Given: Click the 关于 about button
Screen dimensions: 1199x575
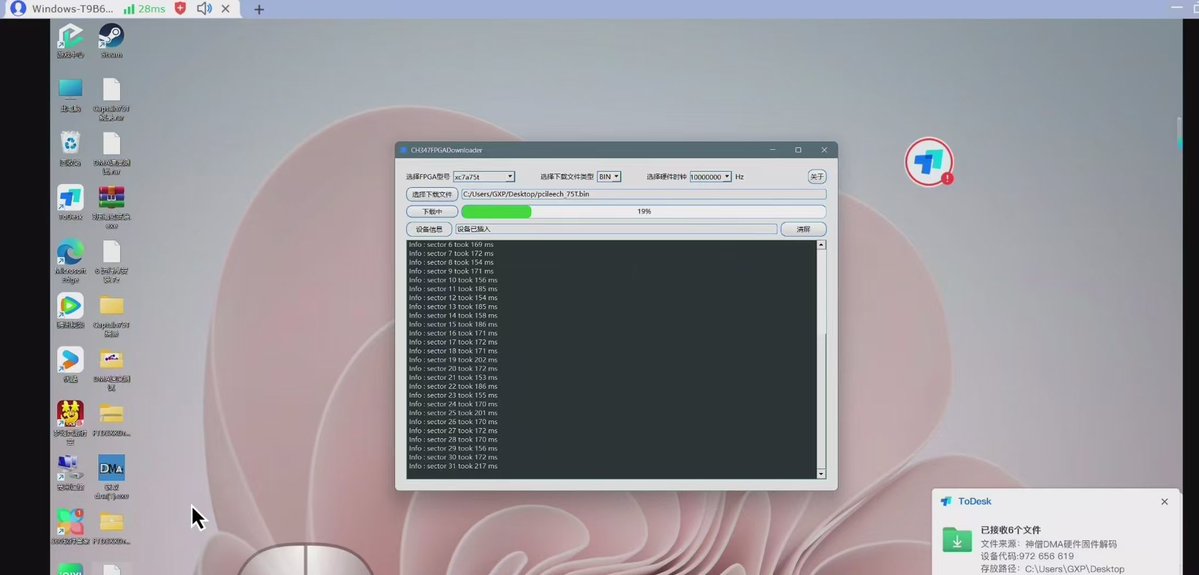Looking at the screenshot, I should 817,177.
